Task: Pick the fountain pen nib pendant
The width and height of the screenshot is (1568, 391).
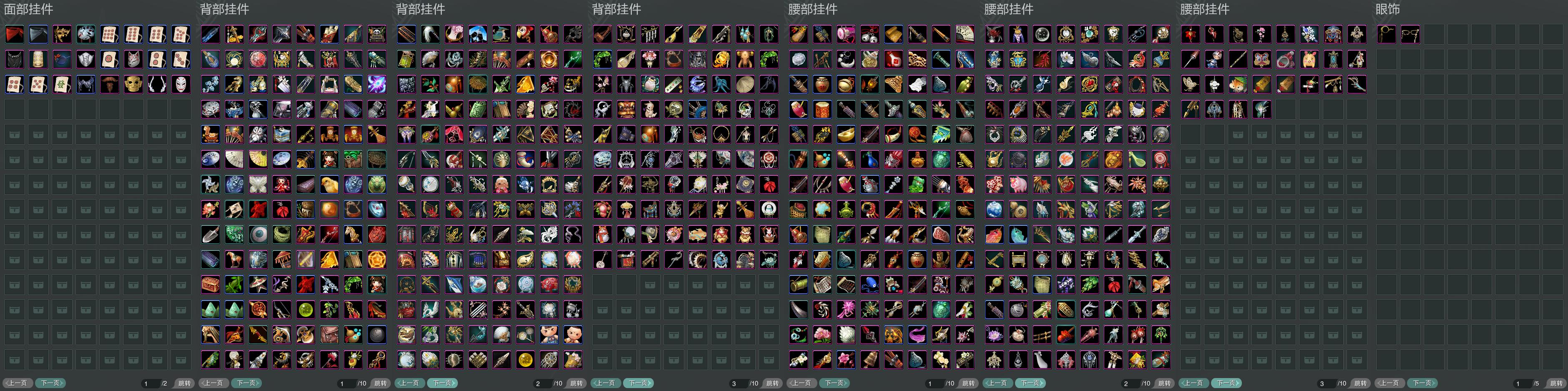Action: click(x=1190, y=109)
